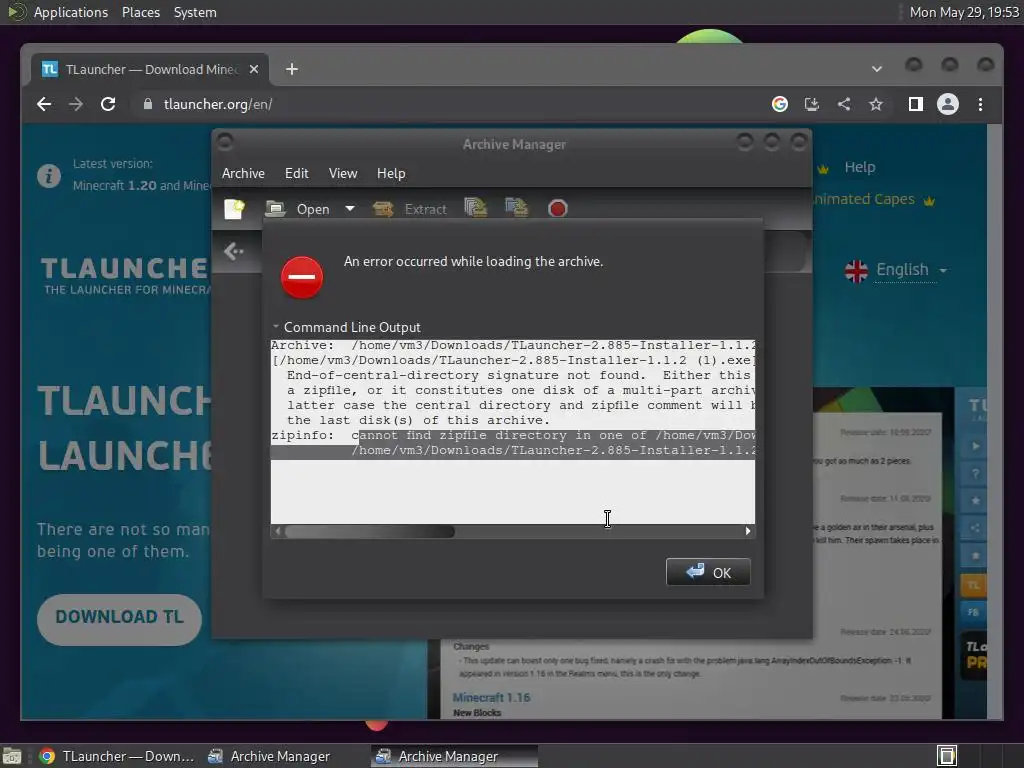Close the TLauncher browser tab
Viewport: 1024px width, 768px height.
(x=254, y=69)
